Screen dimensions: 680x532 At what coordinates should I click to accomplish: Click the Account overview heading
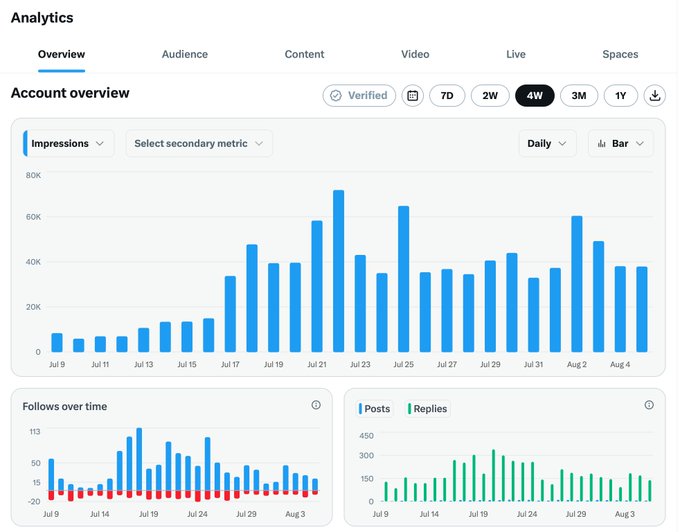tap(70, 93)
